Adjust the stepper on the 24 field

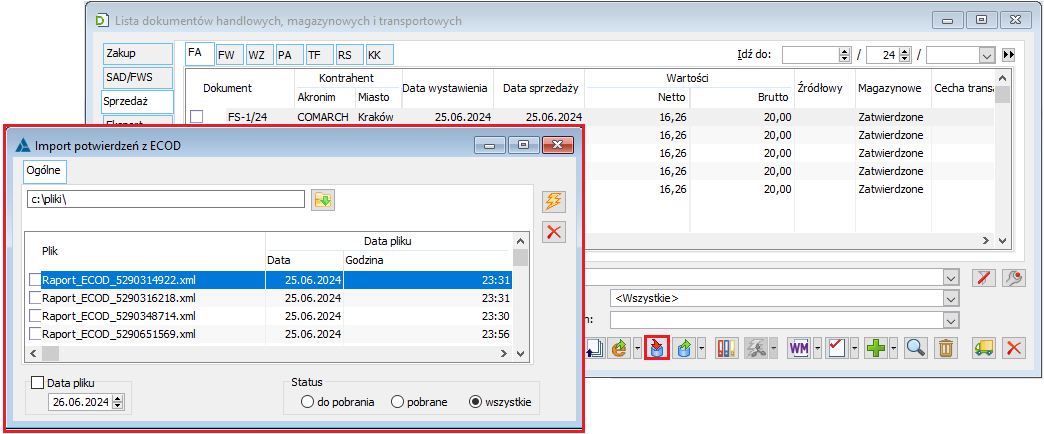[x=905, y=55]
